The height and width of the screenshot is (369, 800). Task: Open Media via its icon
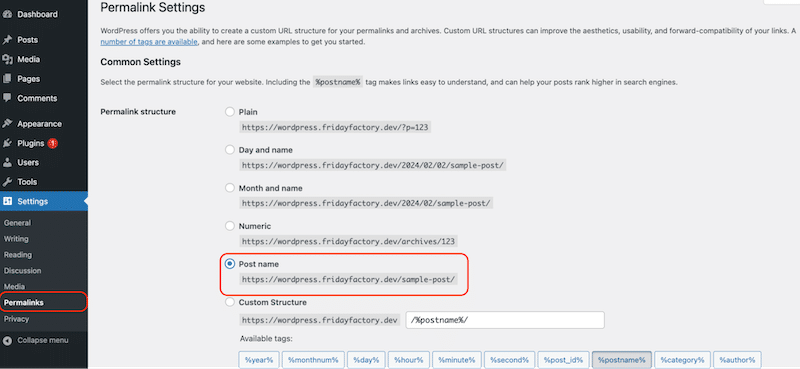click(7, 59)
